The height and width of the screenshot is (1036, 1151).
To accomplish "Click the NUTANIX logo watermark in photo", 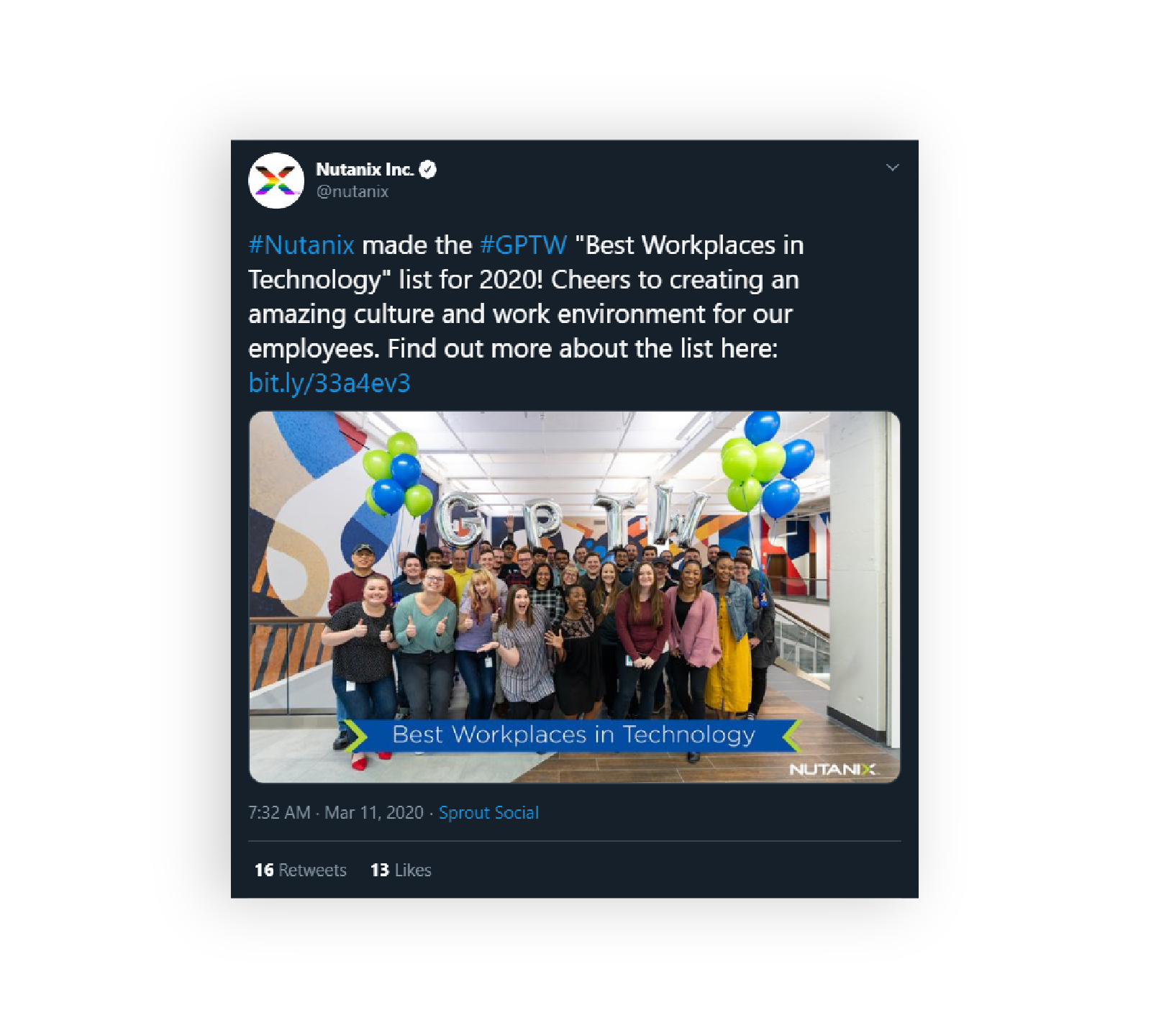I will 833,769.
